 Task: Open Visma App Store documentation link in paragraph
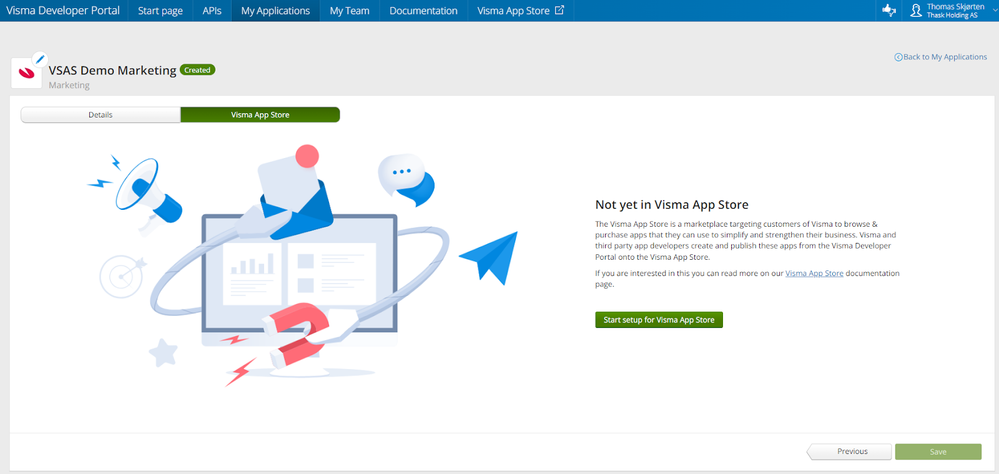pos(814,273)
